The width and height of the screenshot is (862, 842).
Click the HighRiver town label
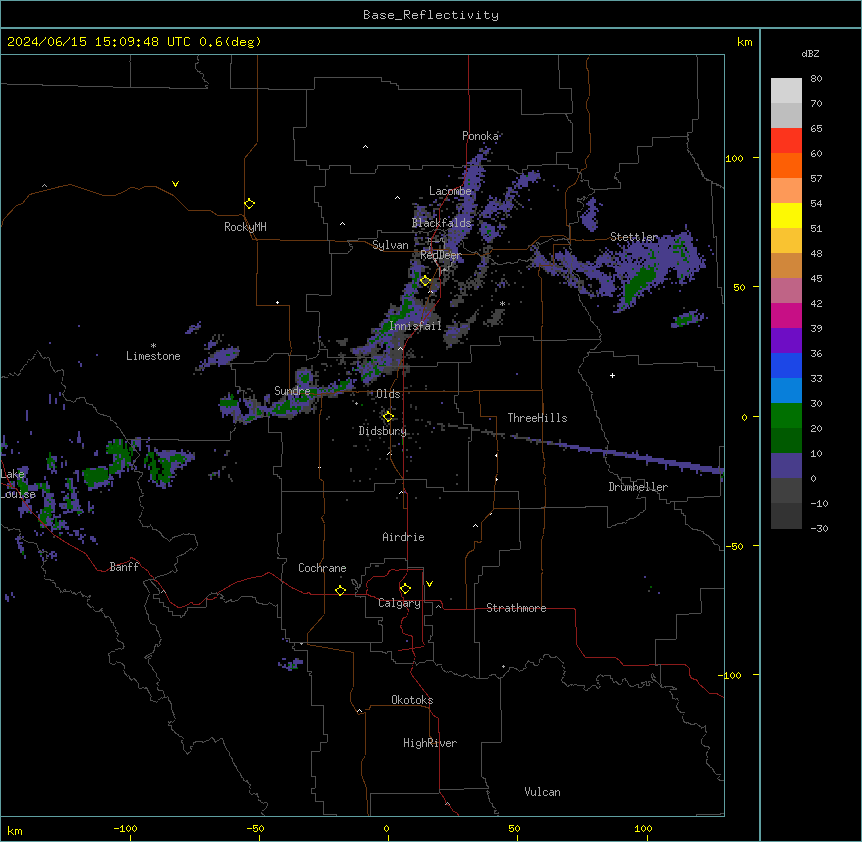430,743
